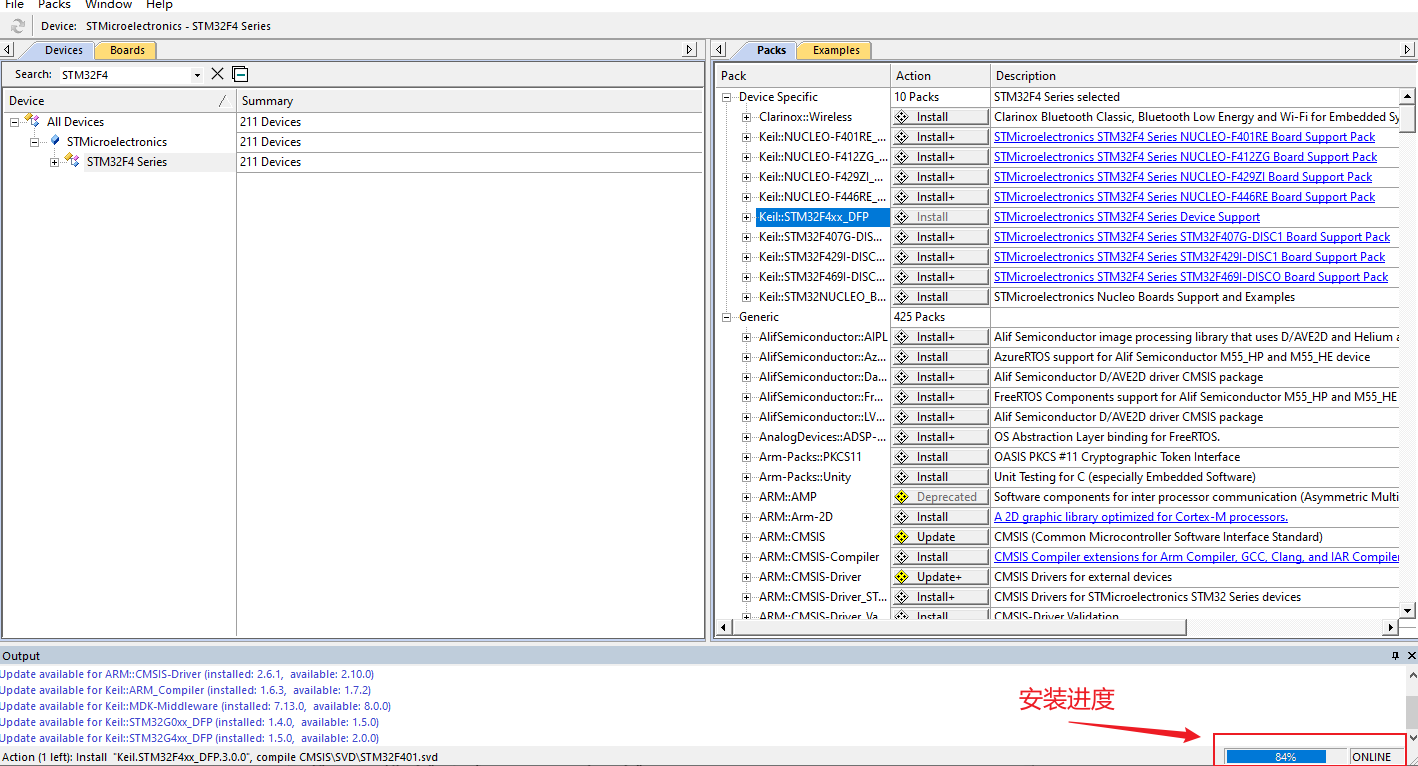Click Install for Keil::STM32NUCLEO_B pack
This screenshot has height=766, width=1418.
pyautogui.click(x=940, y=297)
